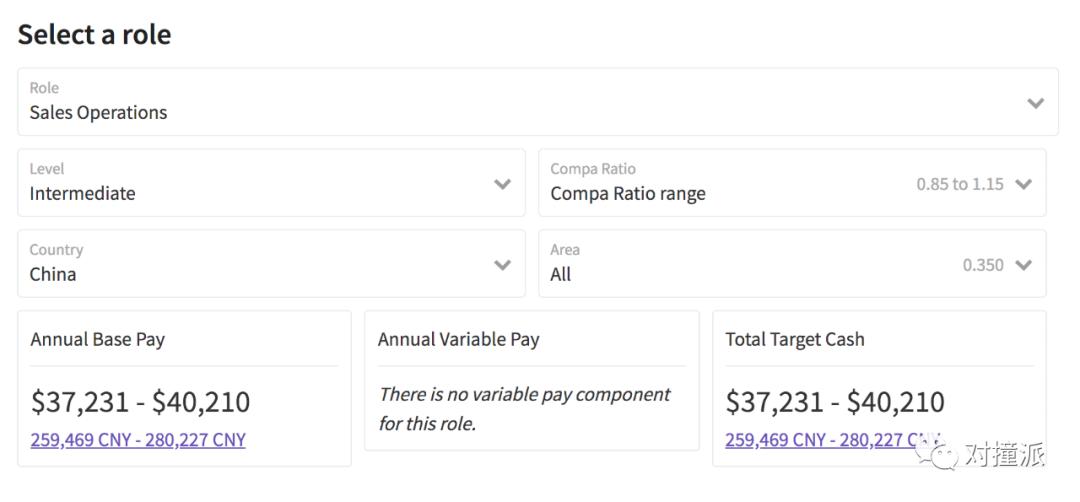Open the China country selector

point(53,274)
